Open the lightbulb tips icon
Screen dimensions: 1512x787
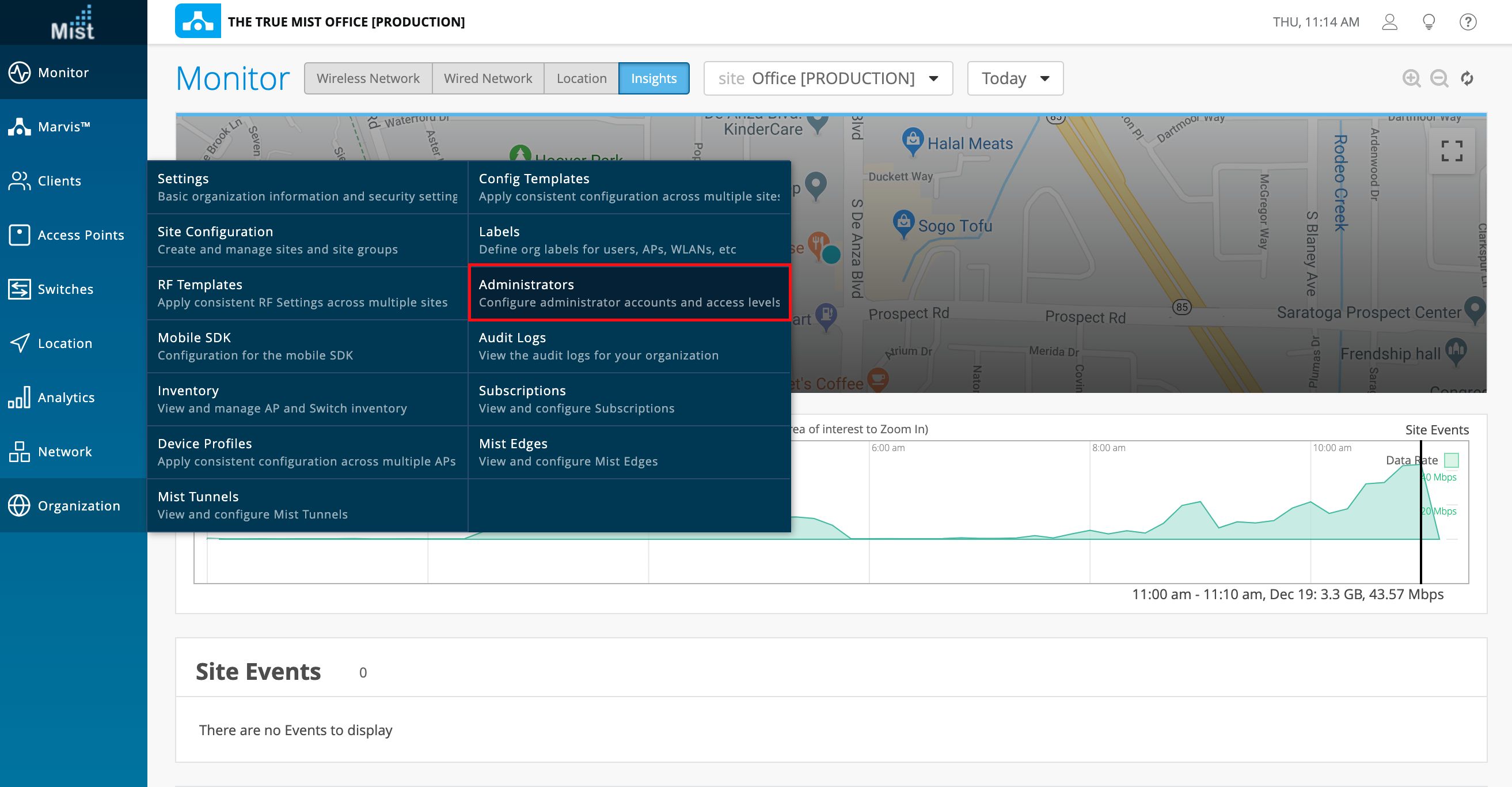pos(1429,22)
